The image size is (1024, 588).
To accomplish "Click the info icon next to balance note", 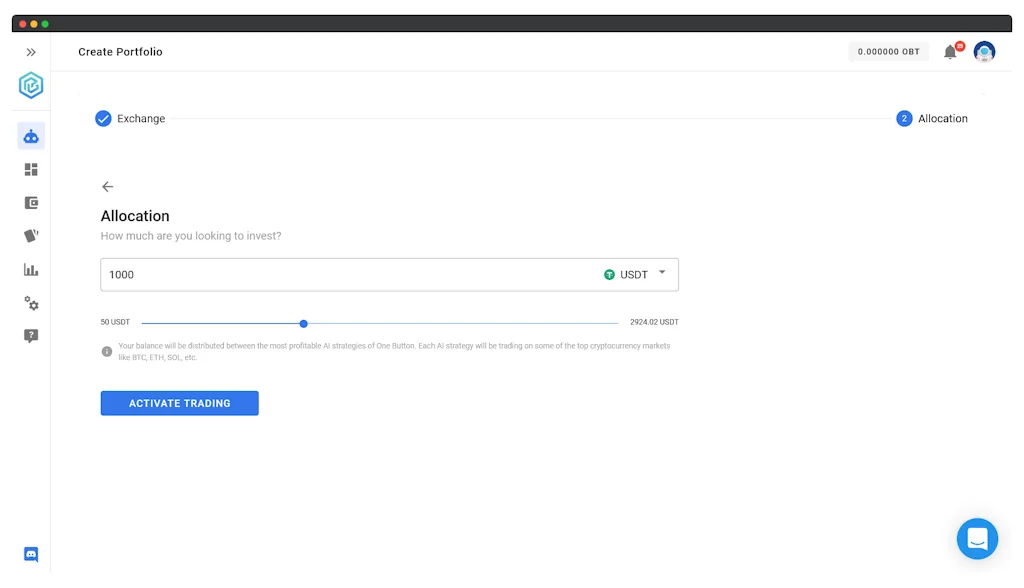I will pyautogui.click(x=107, y=351).
